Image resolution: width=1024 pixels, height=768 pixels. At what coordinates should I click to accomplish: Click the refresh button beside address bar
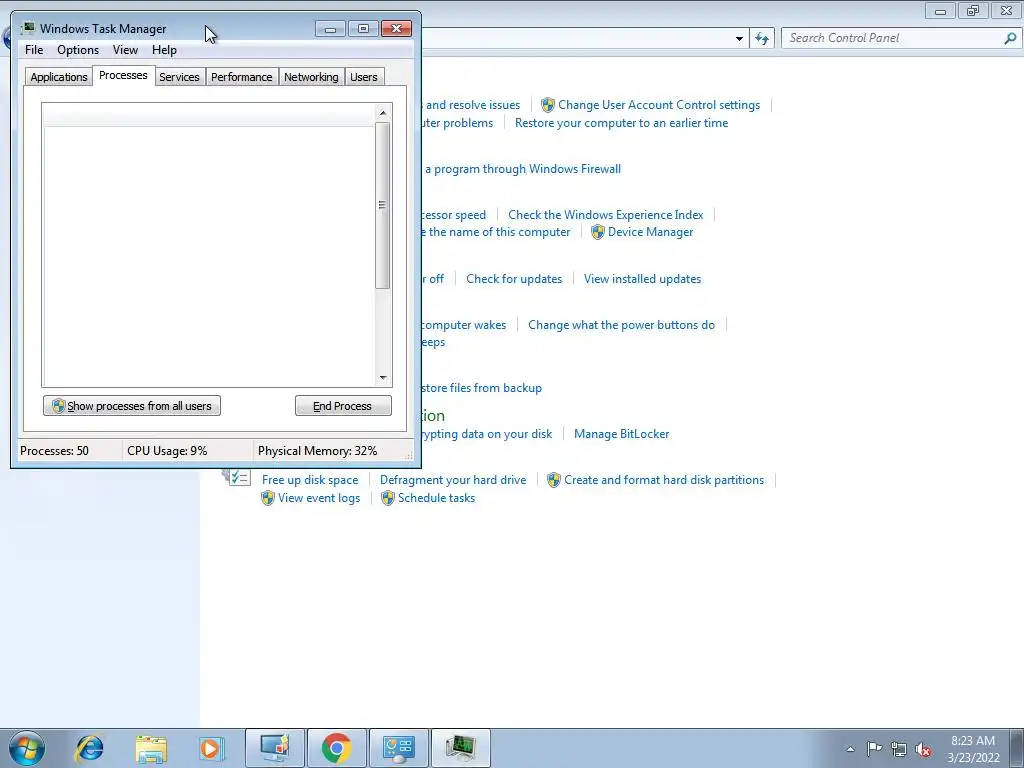tap(761, 39)
